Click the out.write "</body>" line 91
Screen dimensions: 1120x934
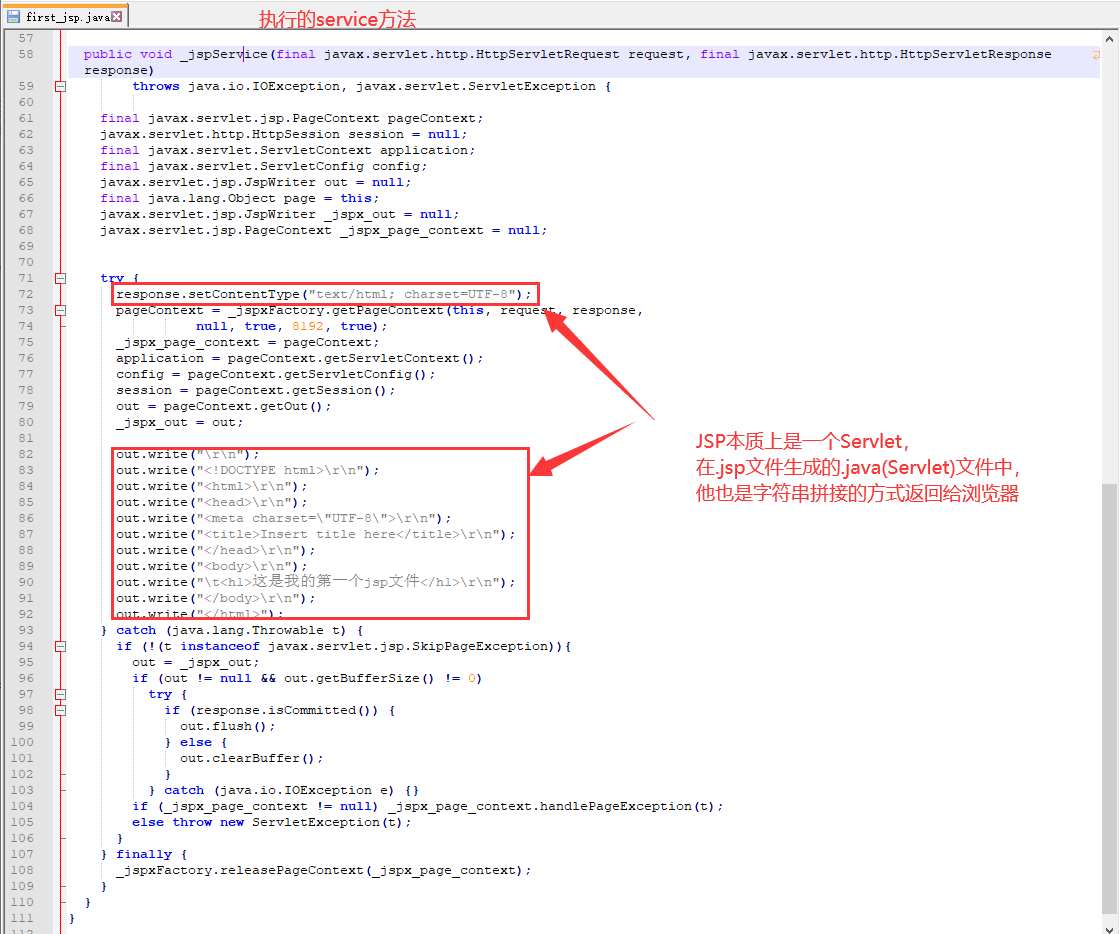point(216,598)
